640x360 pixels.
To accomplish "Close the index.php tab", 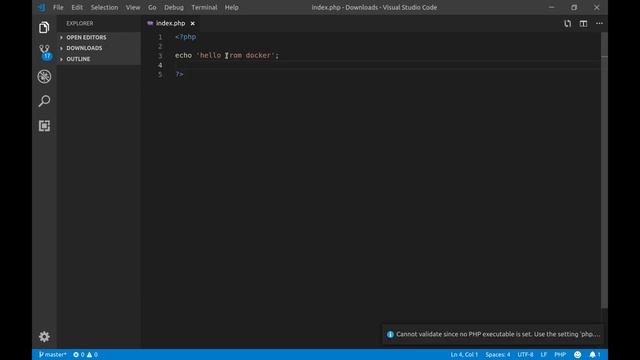I will click(x=193, y=23).
